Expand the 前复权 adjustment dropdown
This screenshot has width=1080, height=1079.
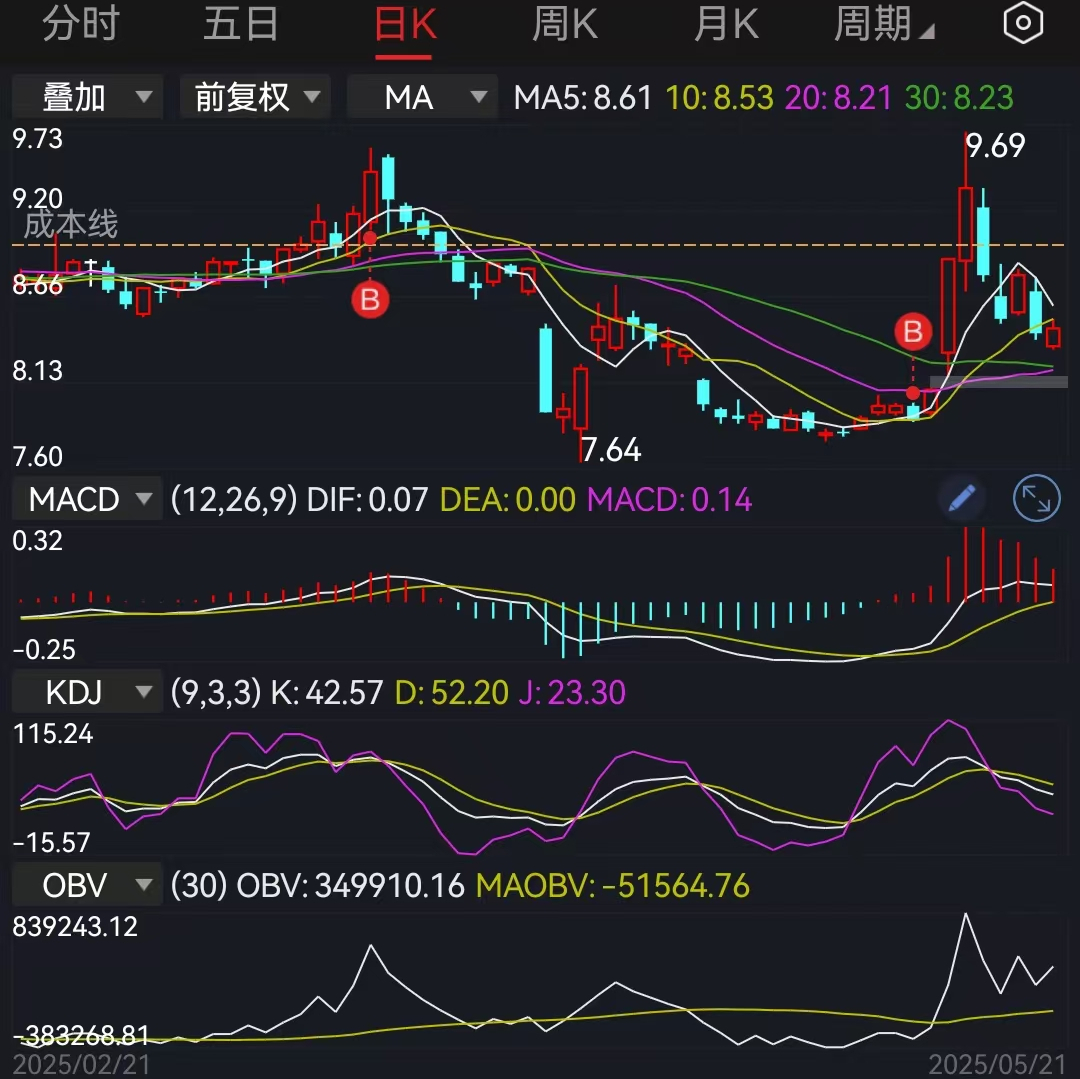click(254, 96)
